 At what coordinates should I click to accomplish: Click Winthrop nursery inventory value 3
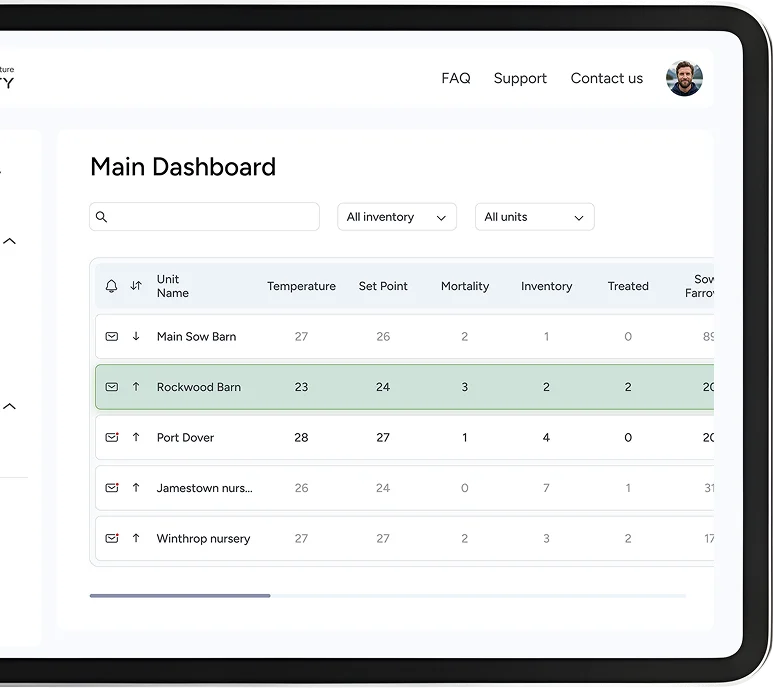546,538
